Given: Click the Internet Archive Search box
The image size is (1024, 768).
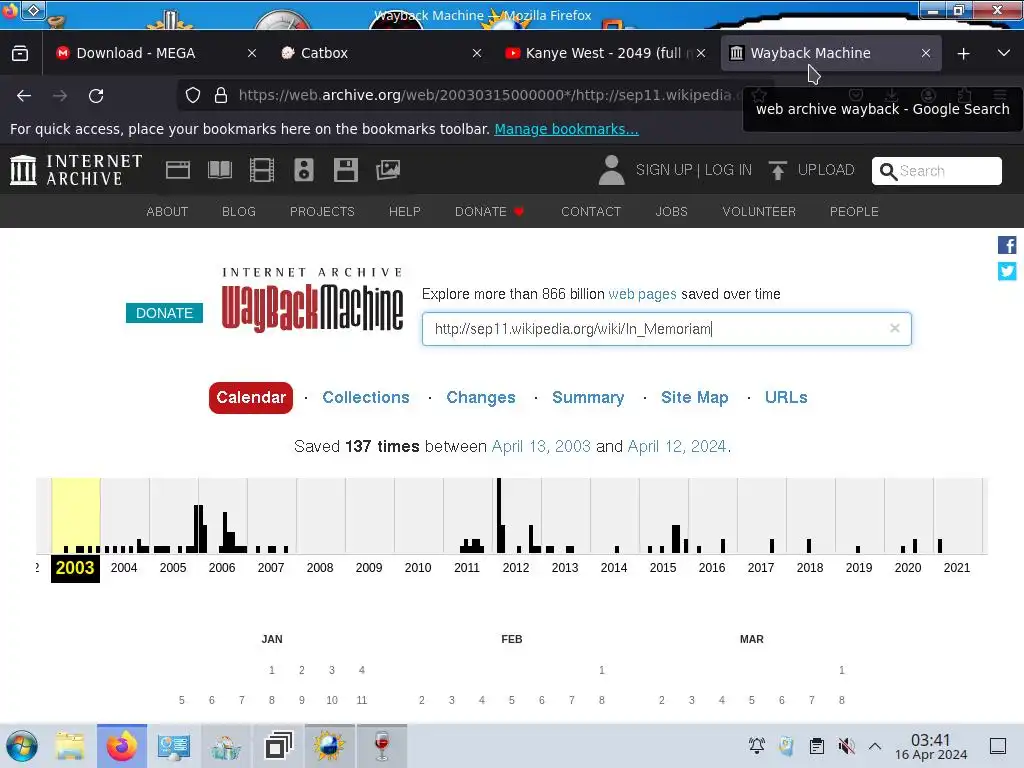Looking at the screenshot, I should coord(936,170).
